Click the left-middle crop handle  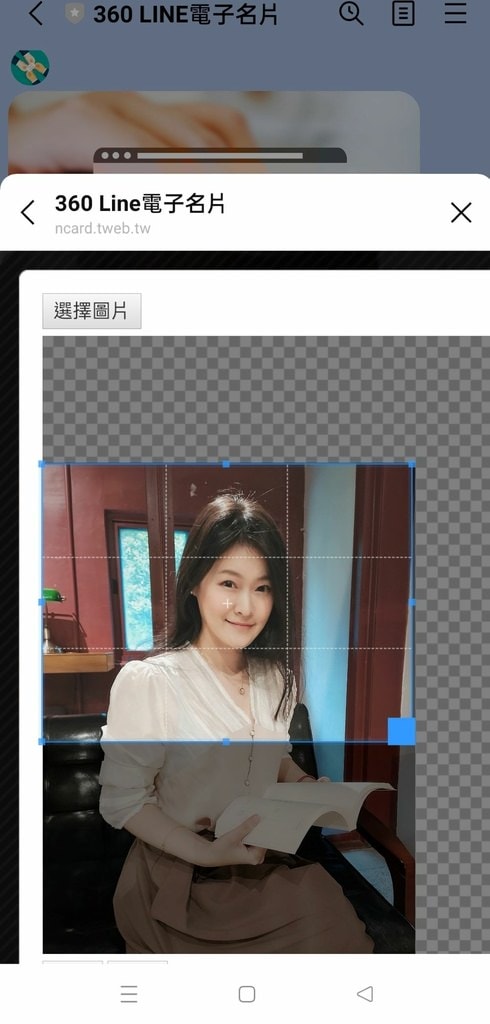(42, 603)
